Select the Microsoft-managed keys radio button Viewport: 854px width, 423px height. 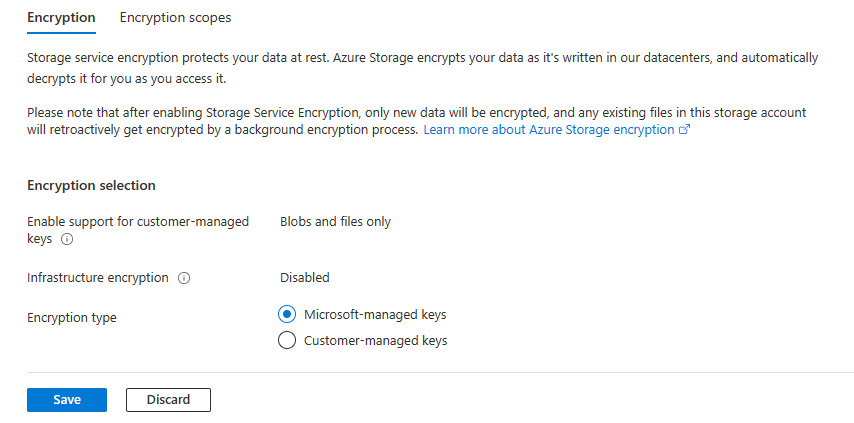pos(287,314)
